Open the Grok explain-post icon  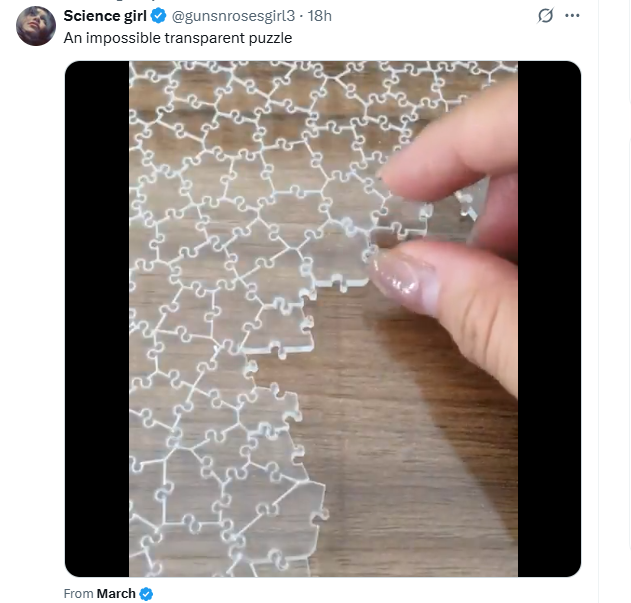point(545,16)
